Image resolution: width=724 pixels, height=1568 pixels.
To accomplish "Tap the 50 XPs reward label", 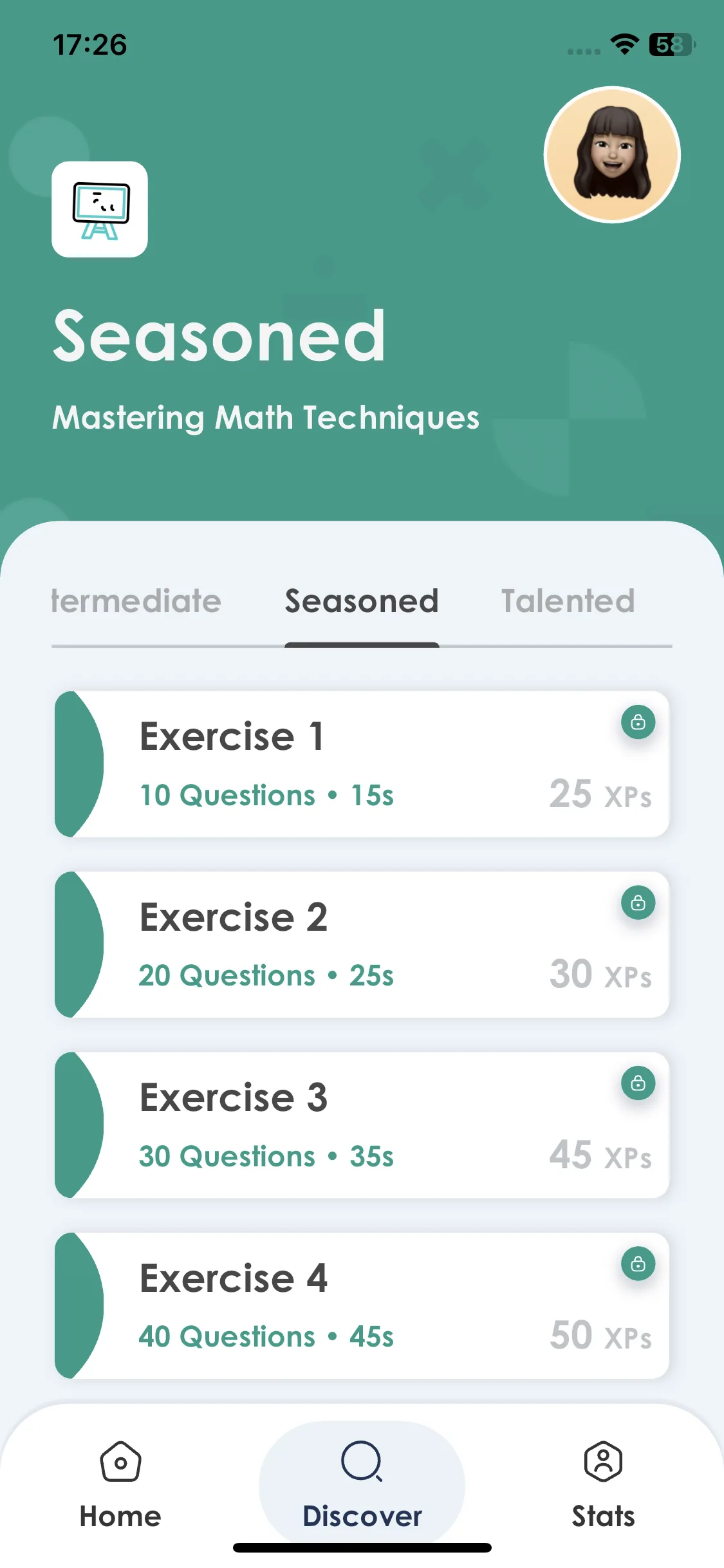I will [600, 1336].
